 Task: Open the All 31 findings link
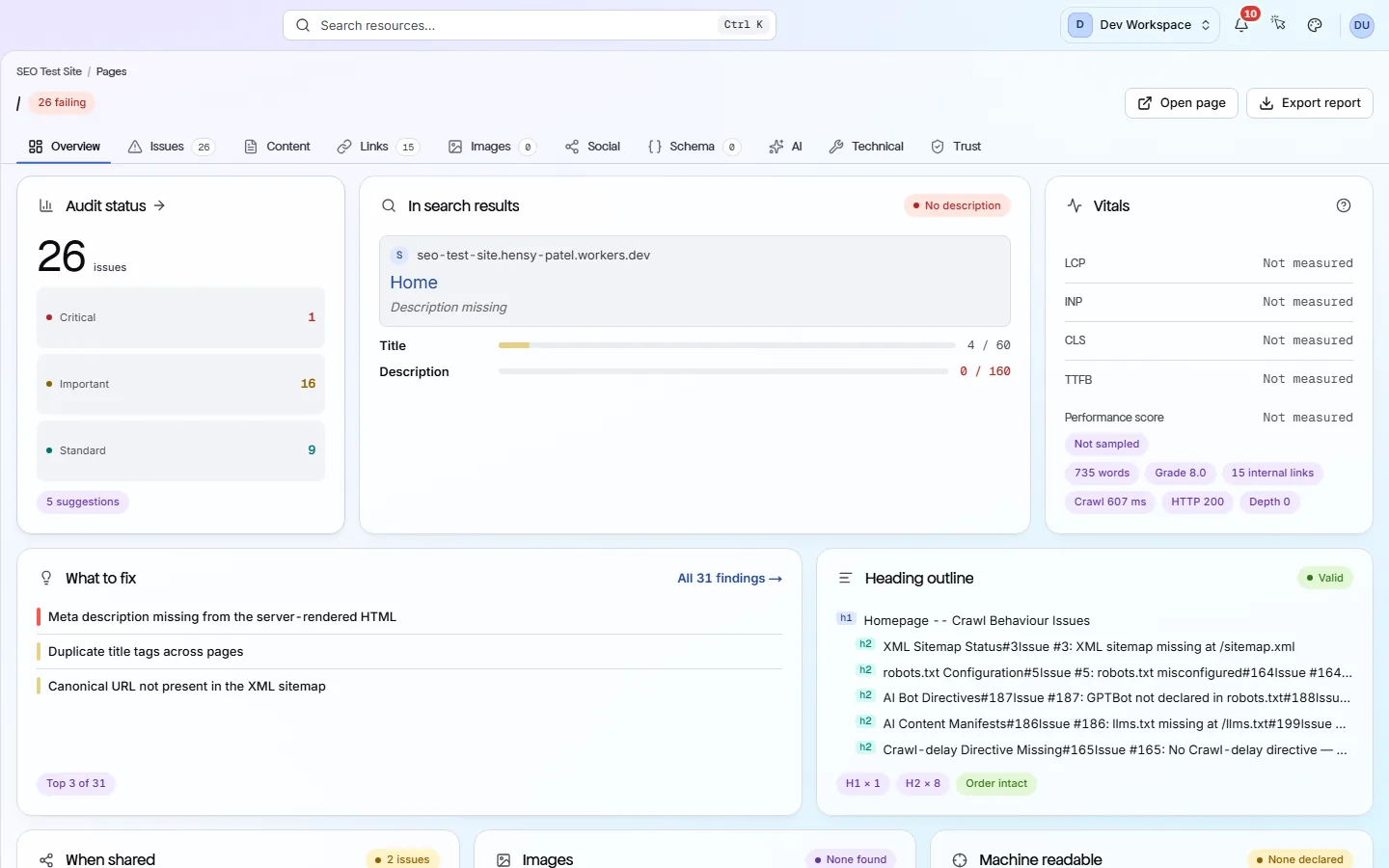click(x=729, y=579)
